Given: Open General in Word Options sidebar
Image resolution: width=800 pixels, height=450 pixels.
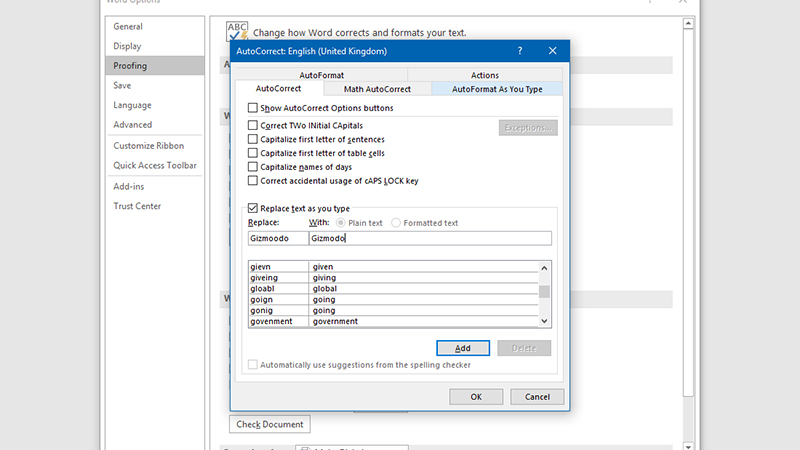Looking at the screenshot, I should pyautogui.click(x=155, y=27).
